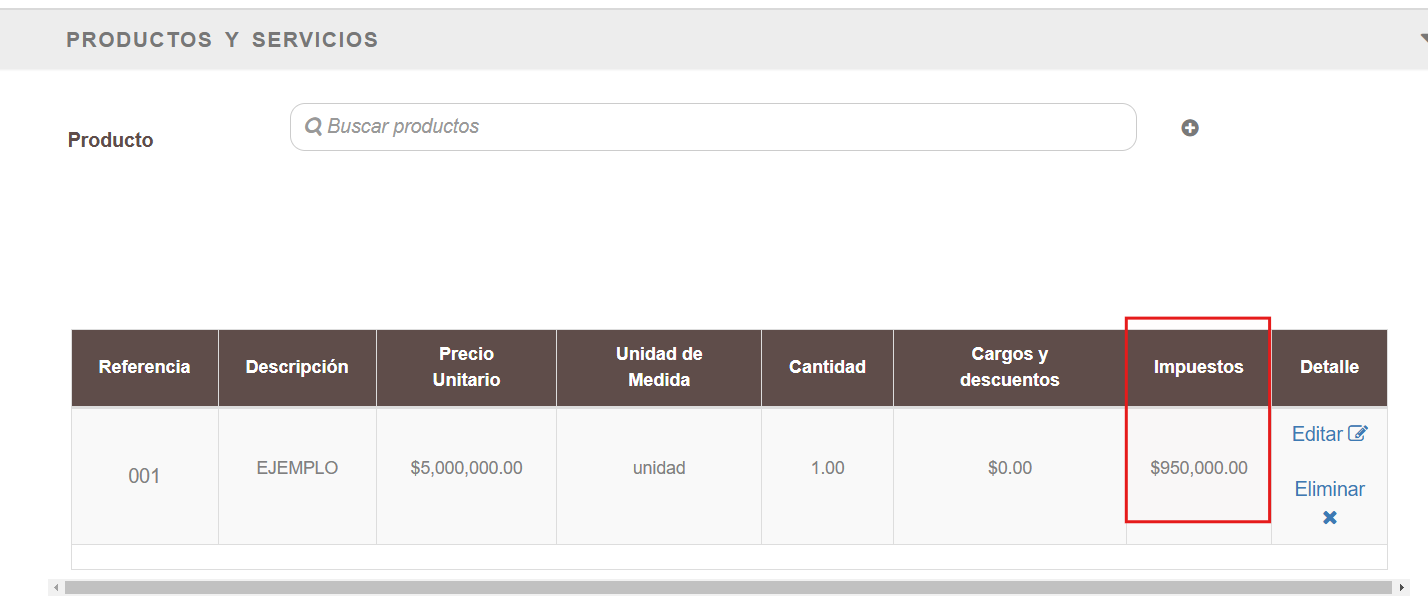Click the PRODUCTOS Y SERVICIOS section title

point(222,40)
